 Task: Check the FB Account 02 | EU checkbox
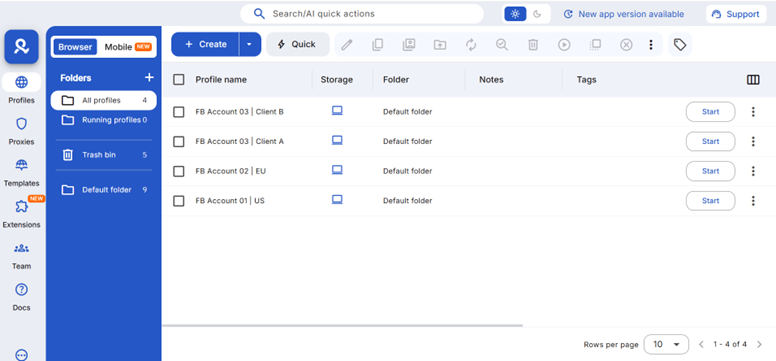(179, 171)
